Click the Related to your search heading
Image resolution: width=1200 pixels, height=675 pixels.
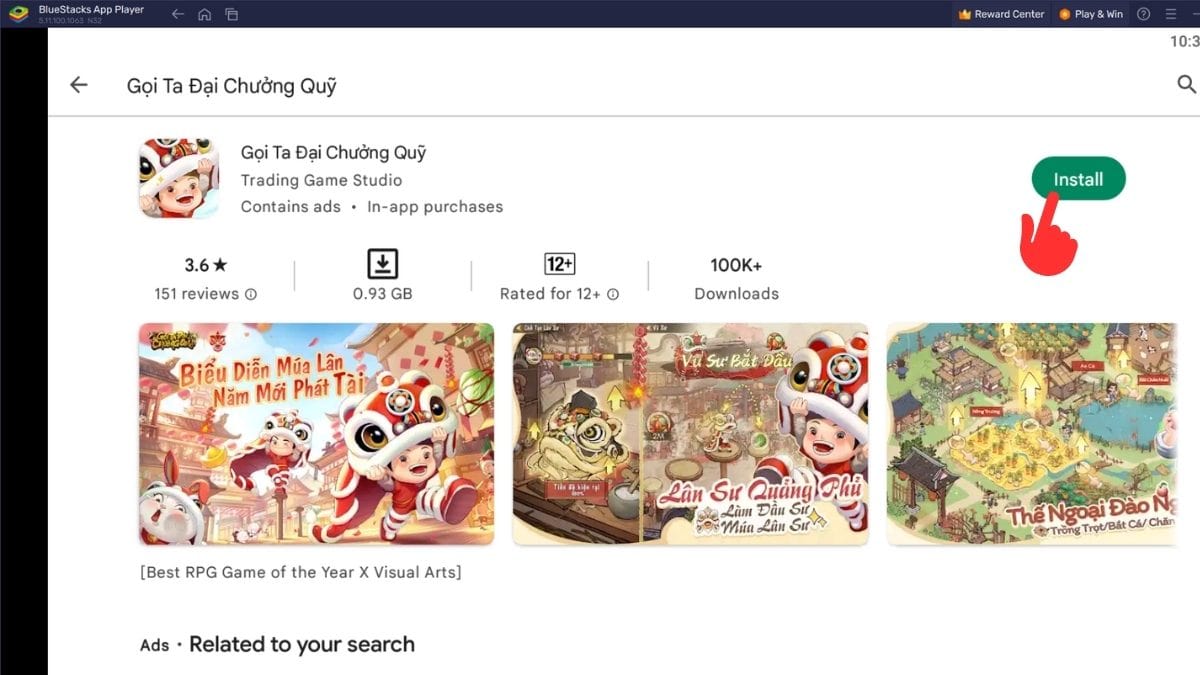[302, 645]
